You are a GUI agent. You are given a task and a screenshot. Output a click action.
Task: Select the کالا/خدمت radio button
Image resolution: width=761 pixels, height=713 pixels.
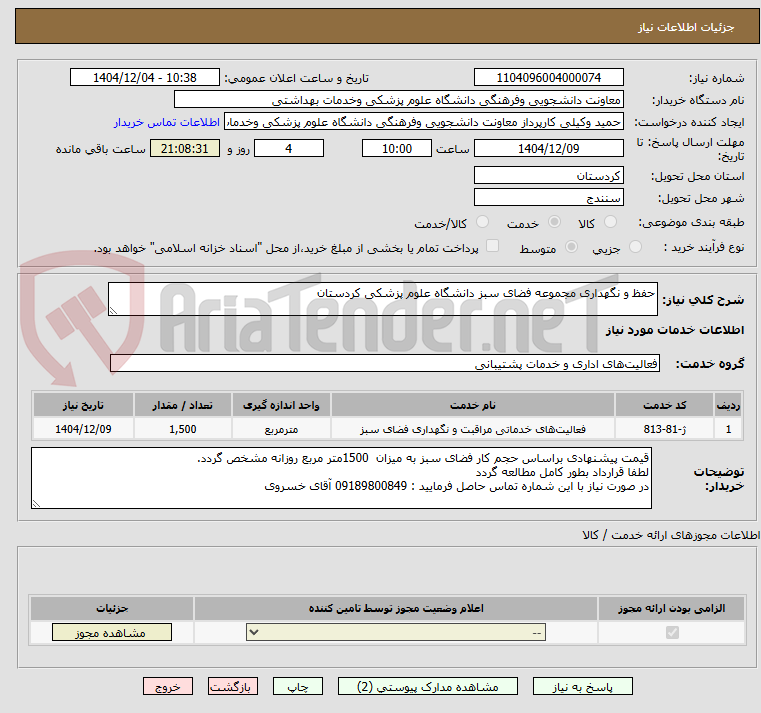click(482, 222)
